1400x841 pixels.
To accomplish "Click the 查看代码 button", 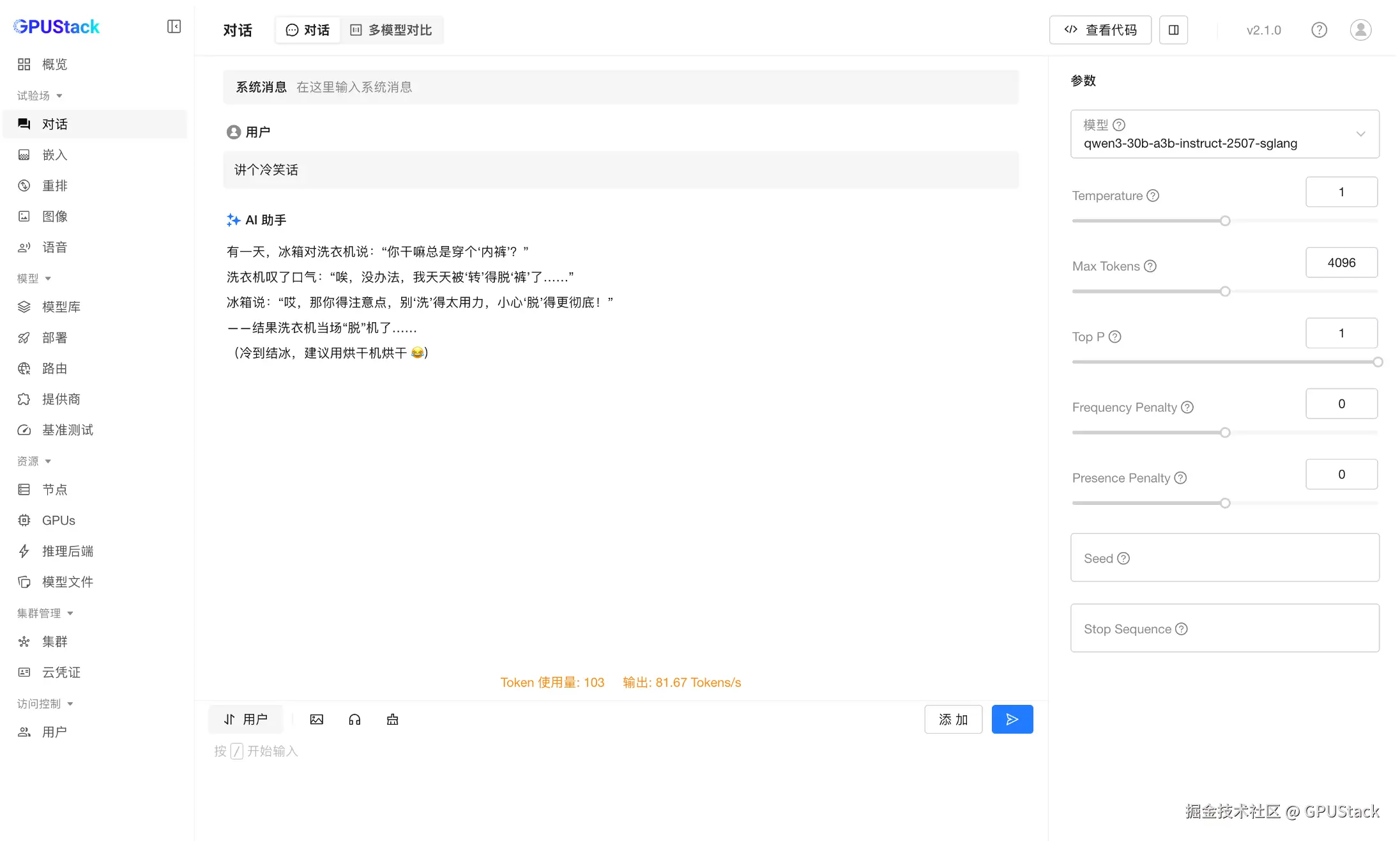I will click(1100, 29).
